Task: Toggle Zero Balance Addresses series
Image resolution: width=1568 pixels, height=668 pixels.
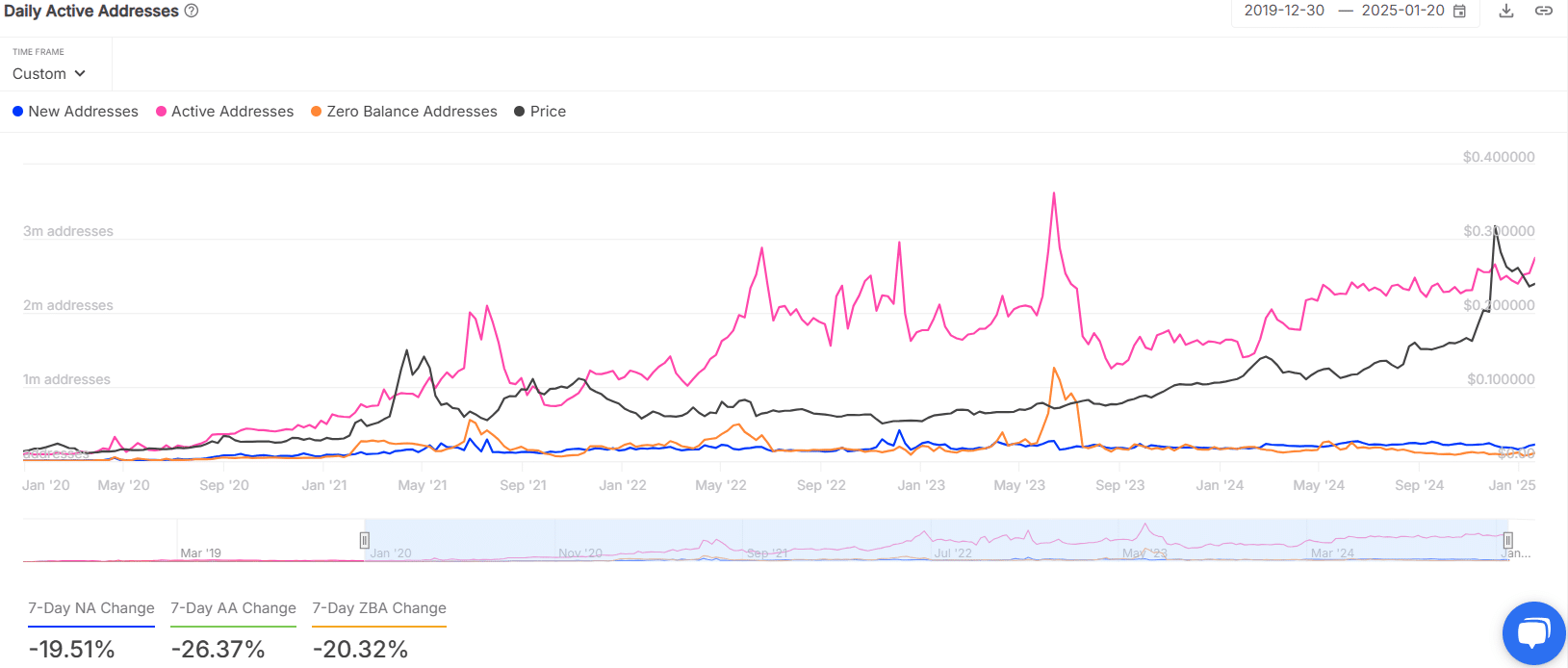Action: click(404, 112)
